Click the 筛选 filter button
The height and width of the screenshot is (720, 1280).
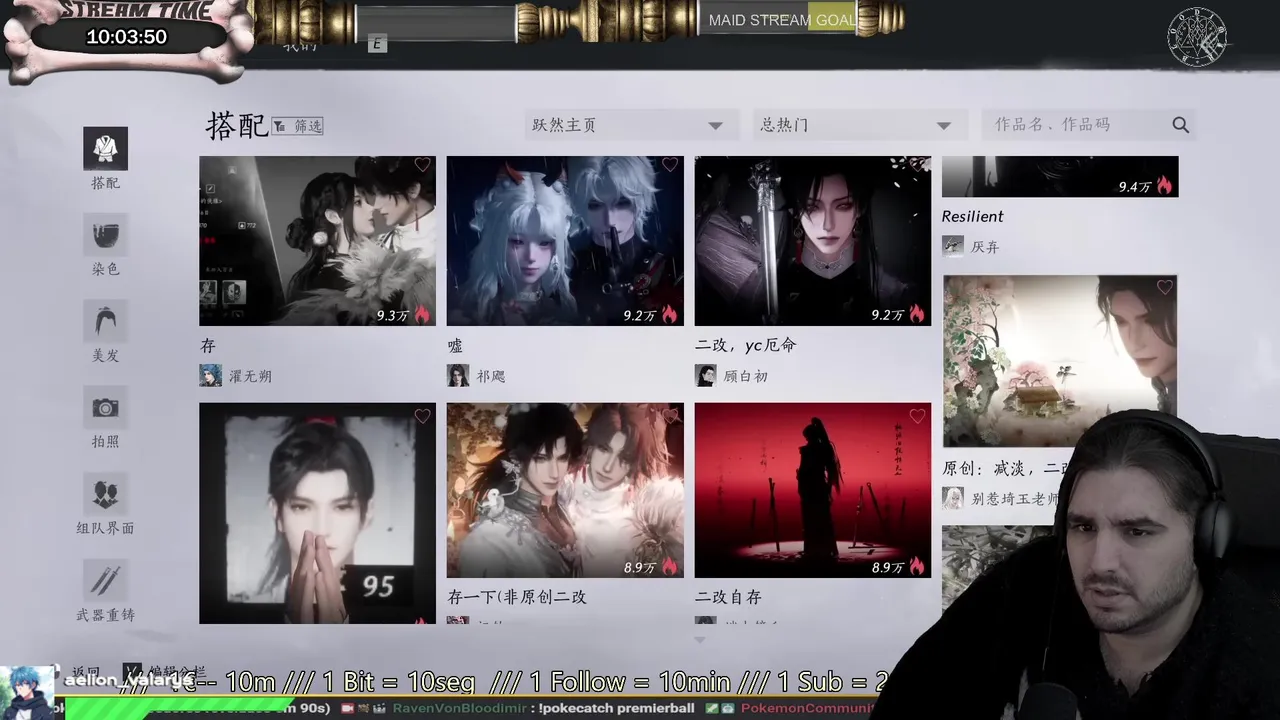297,126
